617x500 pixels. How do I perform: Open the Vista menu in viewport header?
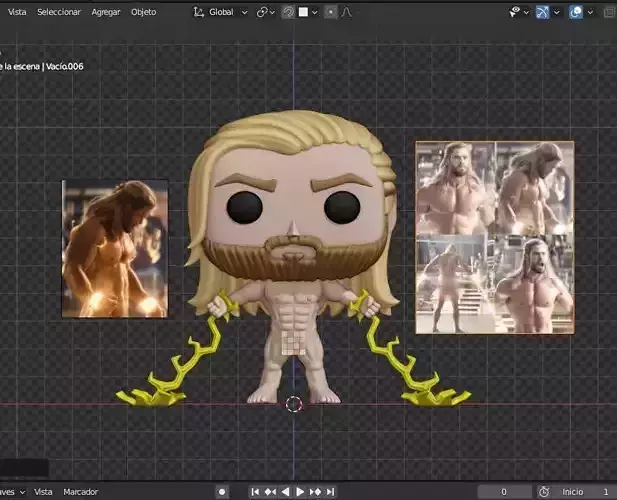pyautogui.click(x=17, y=12)
